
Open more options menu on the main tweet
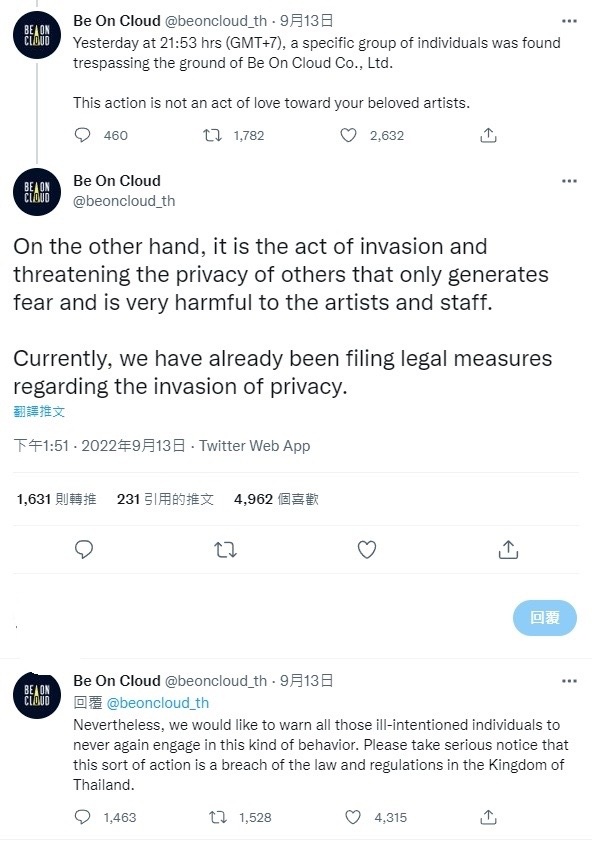pos(569,181)
